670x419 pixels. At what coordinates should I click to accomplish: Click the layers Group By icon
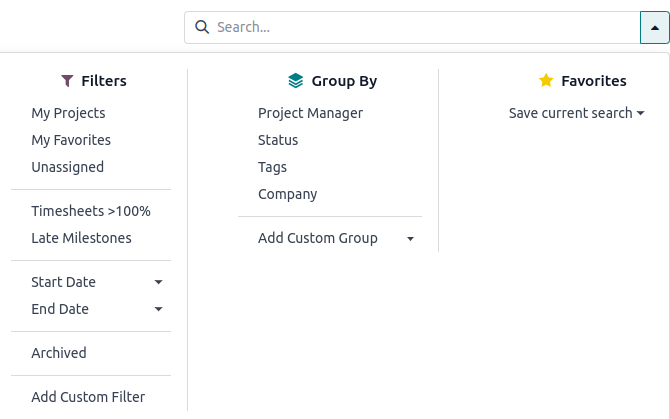(295, 81)
